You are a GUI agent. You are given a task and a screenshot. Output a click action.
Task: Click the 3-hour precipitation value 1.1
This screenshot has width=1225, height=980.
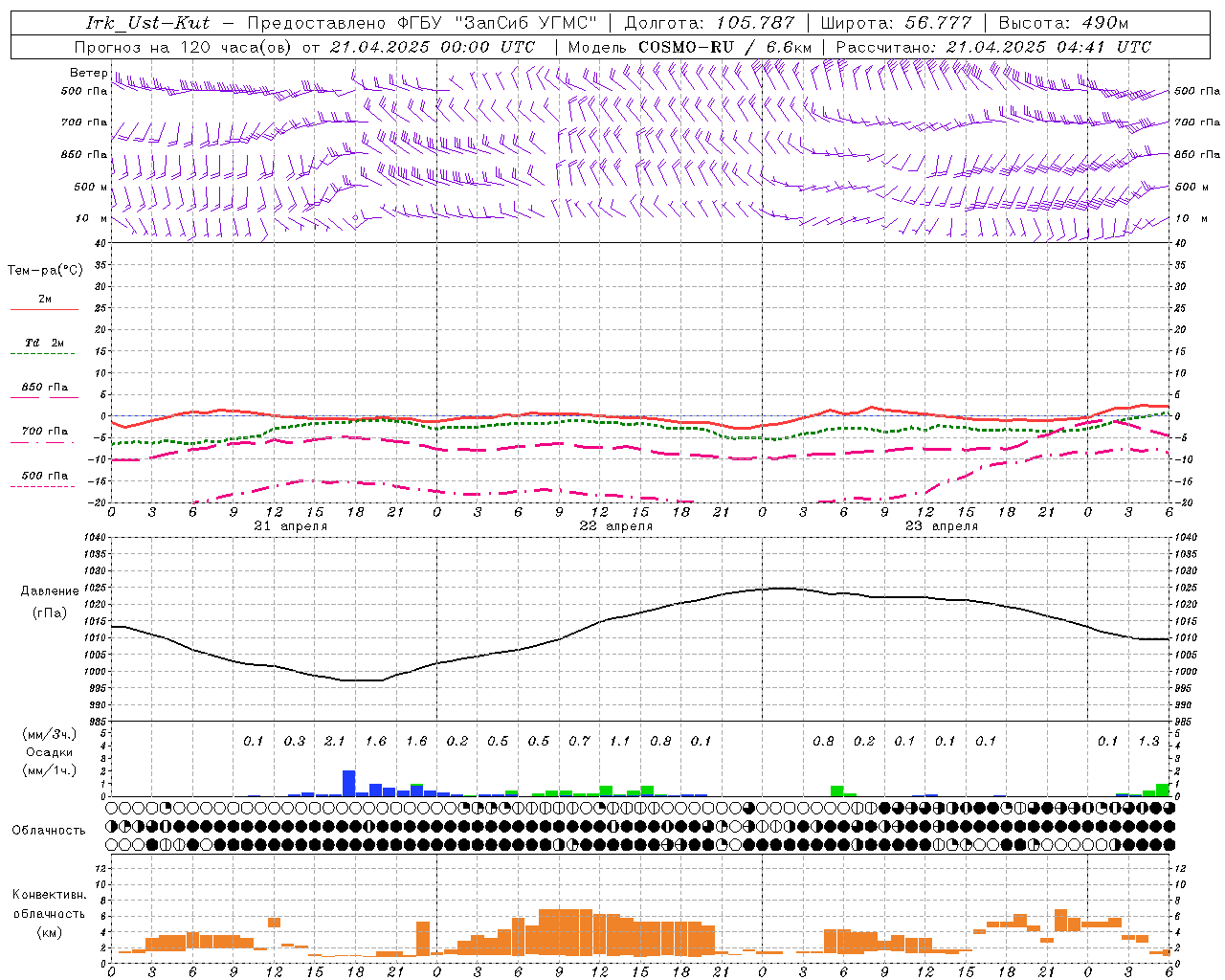[619, 741]
